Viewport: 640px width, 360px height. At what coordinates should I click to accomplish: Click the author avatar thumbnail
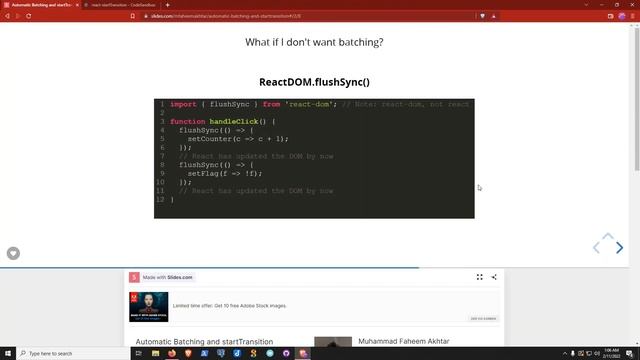333,342
